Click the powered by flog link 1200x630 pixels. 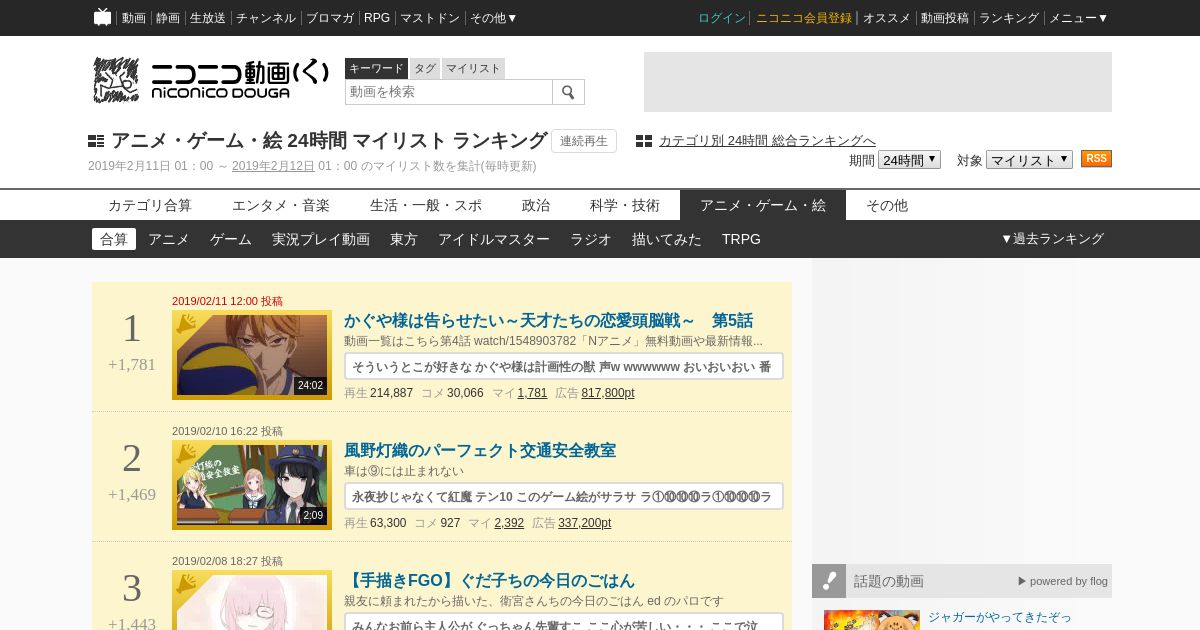[x=1063, y=581]
